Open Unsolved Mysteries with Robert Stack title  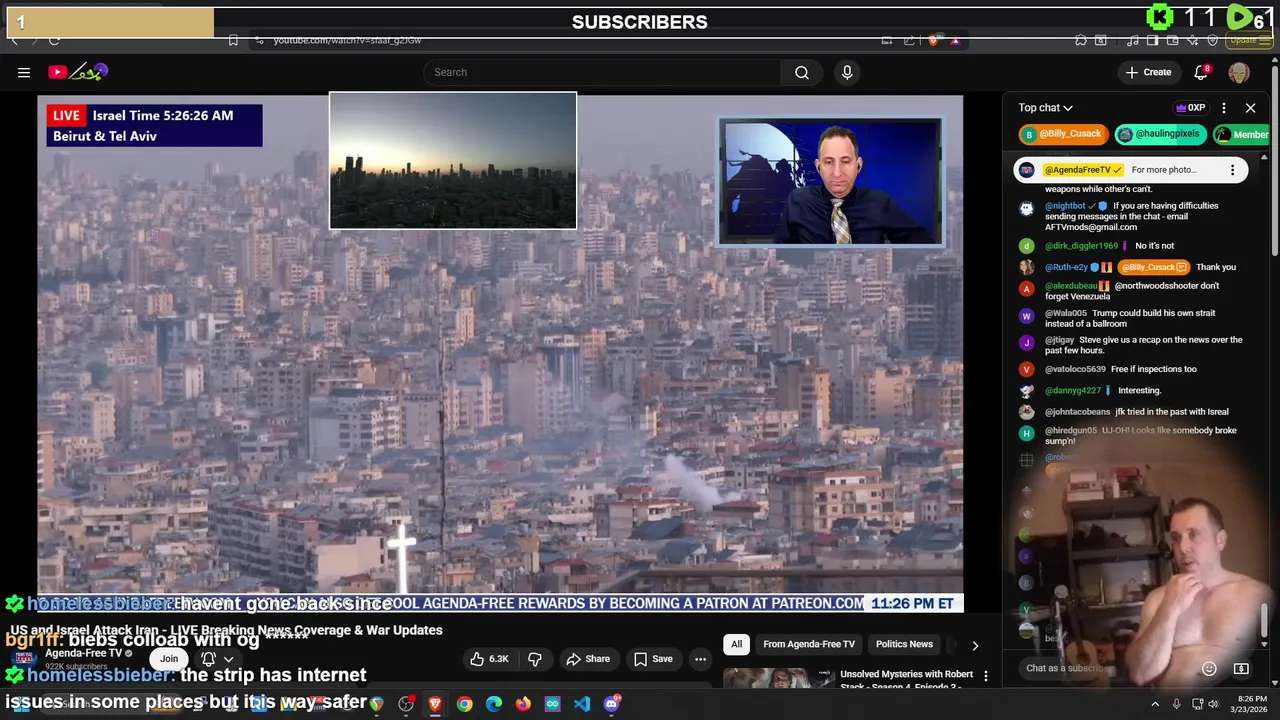(x=906, y=679)
